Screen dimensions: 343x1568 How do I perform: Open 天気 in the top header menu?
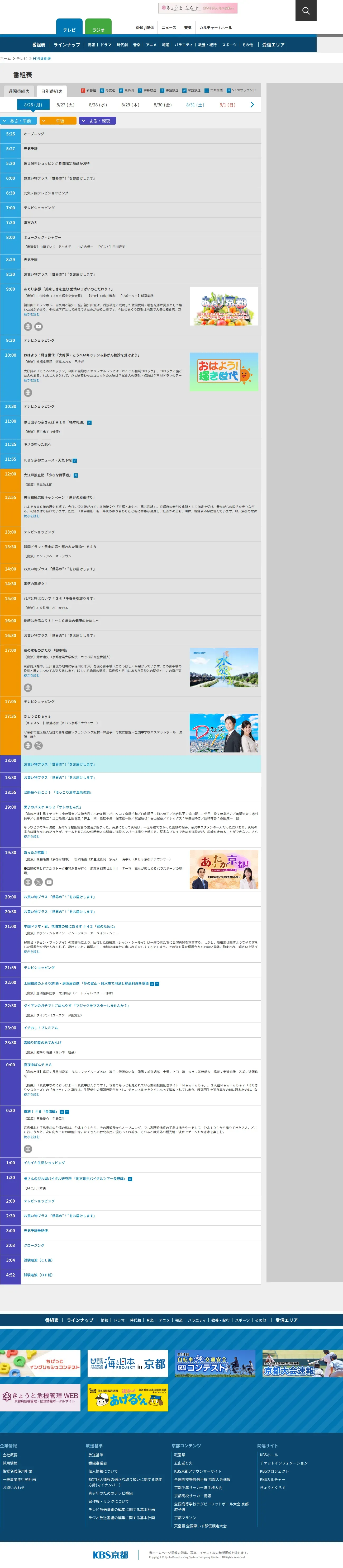point(188,27)
